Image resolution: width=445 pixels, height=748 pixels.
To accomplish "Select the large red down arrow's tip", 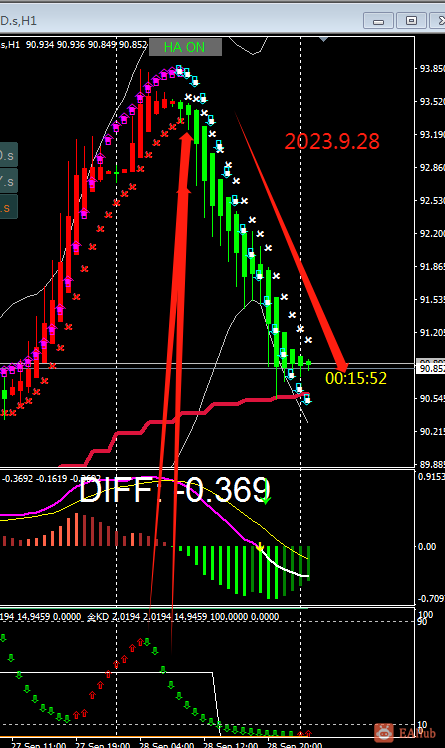I will pyautogui.click(x=342, y=366).
